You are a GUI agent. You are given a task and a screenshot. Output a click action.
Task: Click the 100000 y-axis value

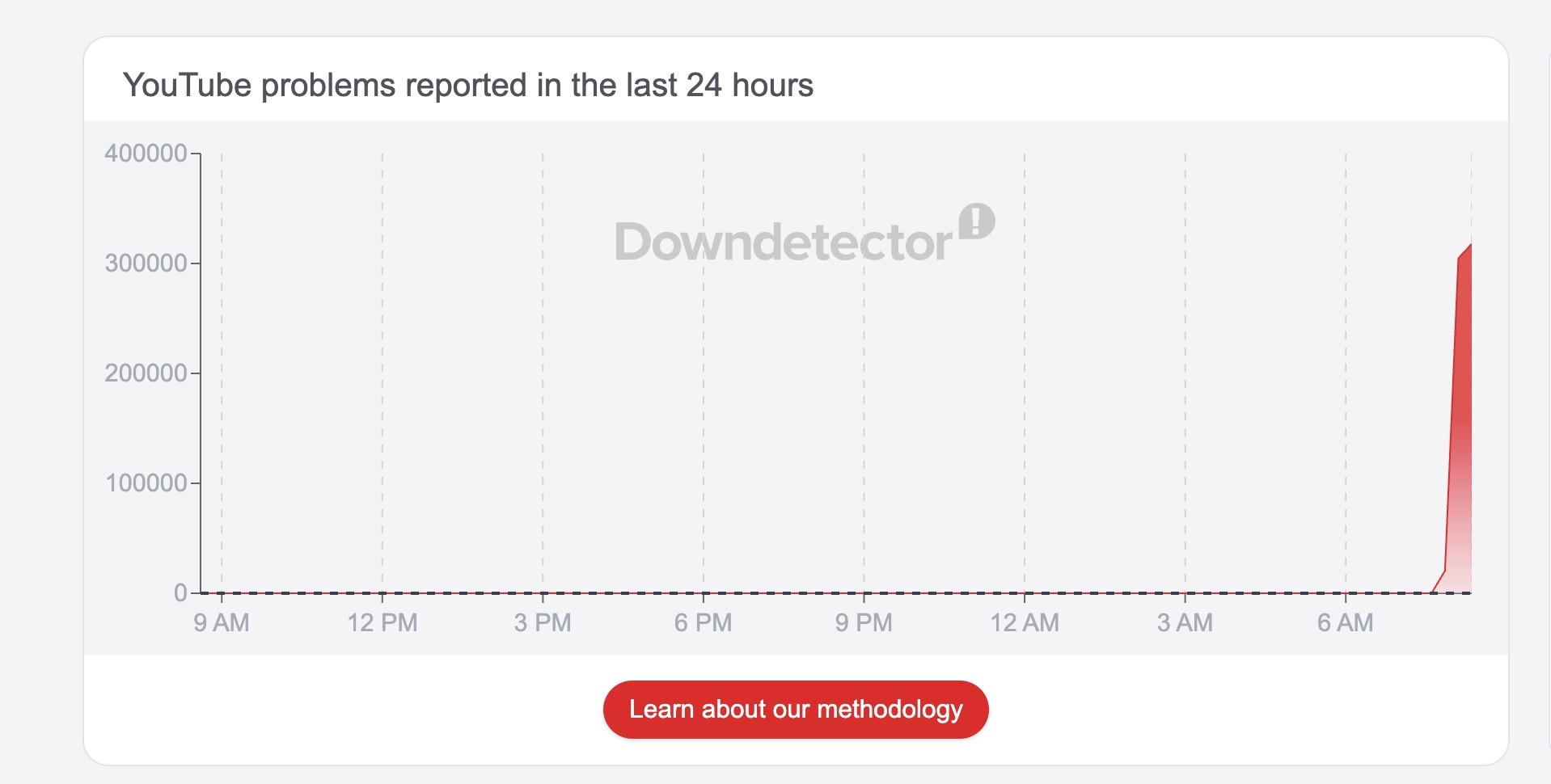click(146, 483)
